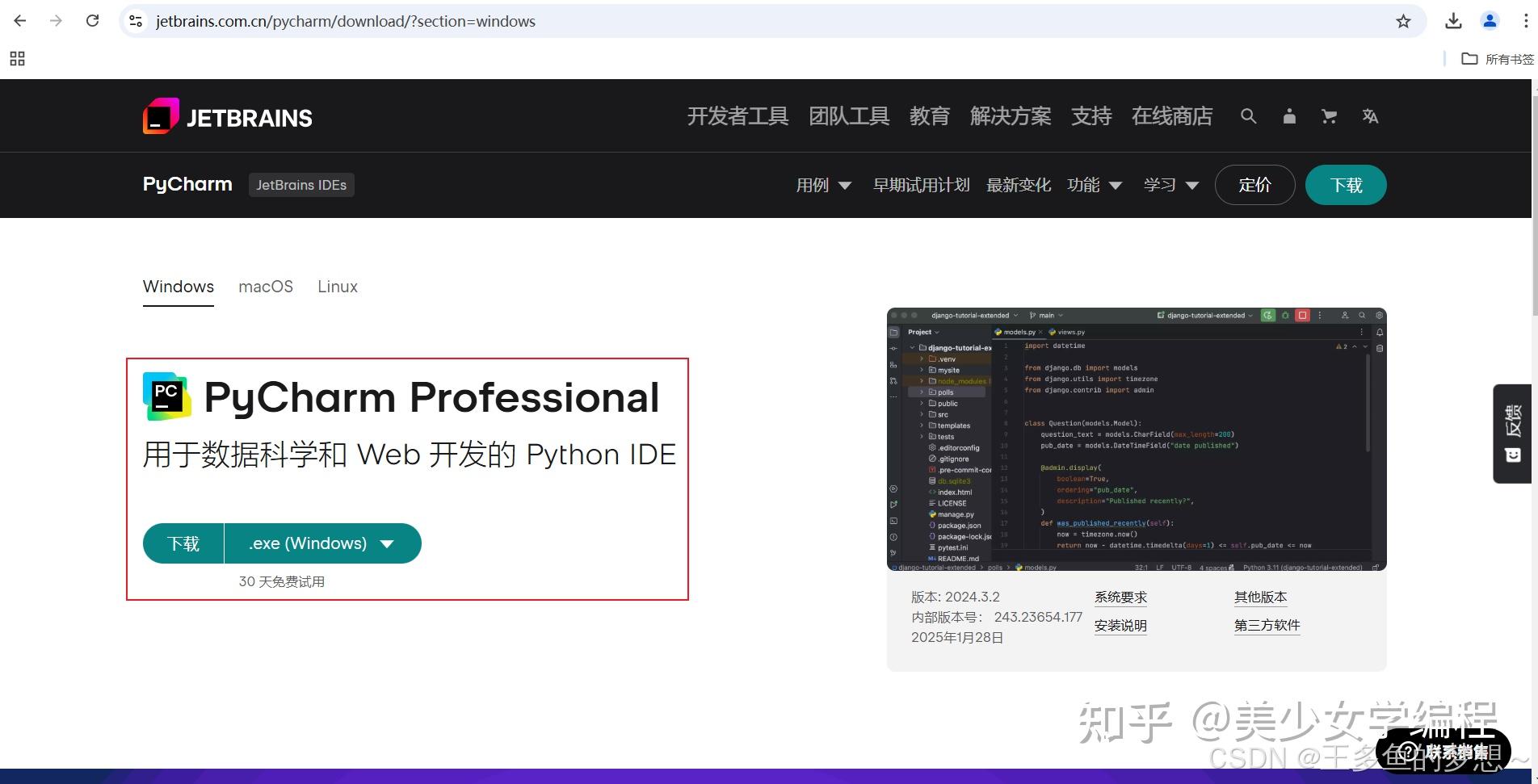1538x784 pixels.
Task: Bookmark this page with the star icon
Action: [1404, 21]
